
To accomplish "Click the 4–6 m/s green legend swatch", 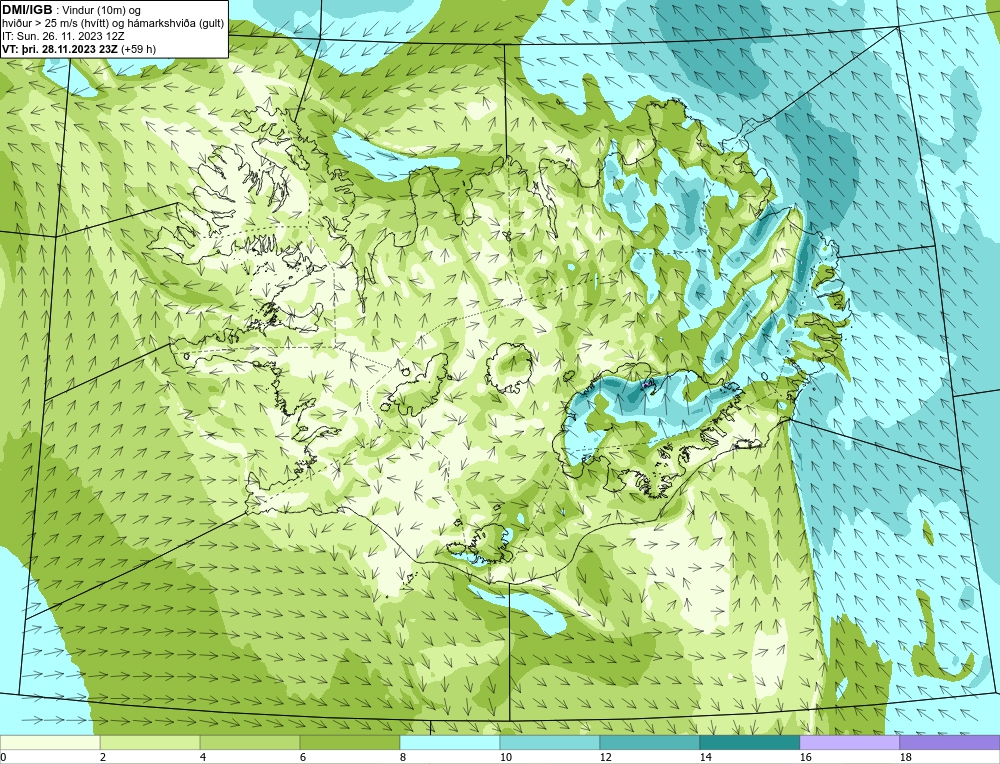I will tap(250, 743).
